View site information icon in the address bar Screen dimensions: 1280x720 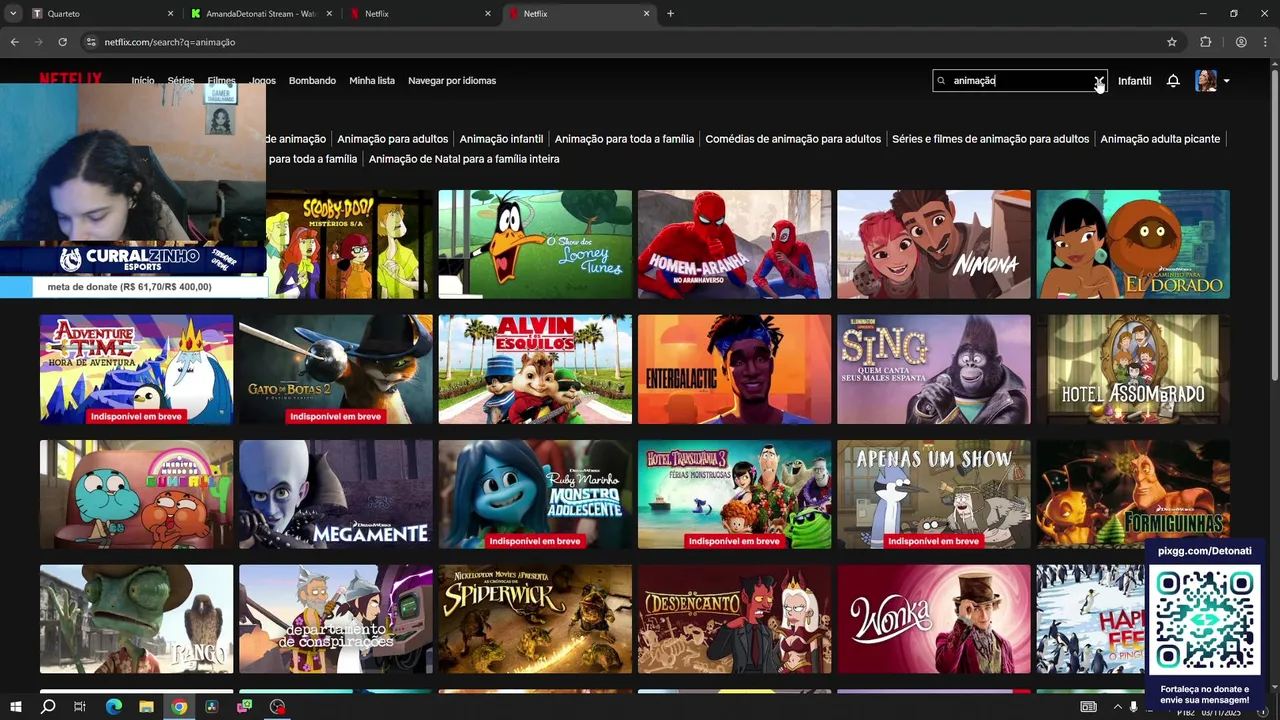(x=91, y=42)
